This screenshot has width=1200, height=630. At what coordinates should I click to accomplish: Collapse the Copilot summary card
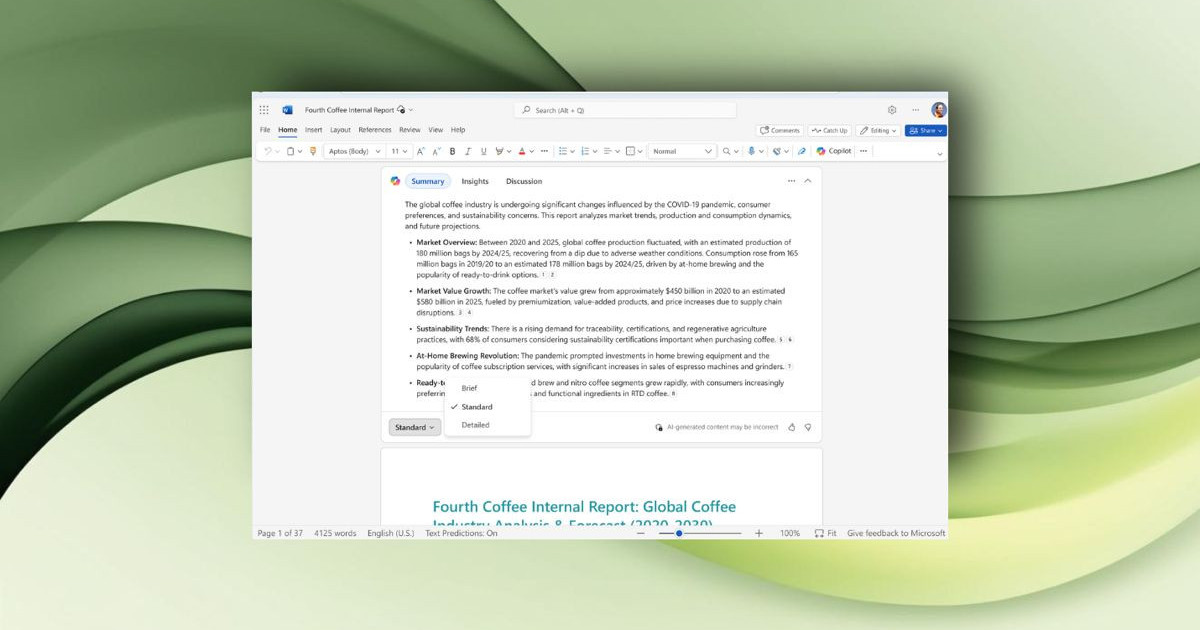[808, 181]
